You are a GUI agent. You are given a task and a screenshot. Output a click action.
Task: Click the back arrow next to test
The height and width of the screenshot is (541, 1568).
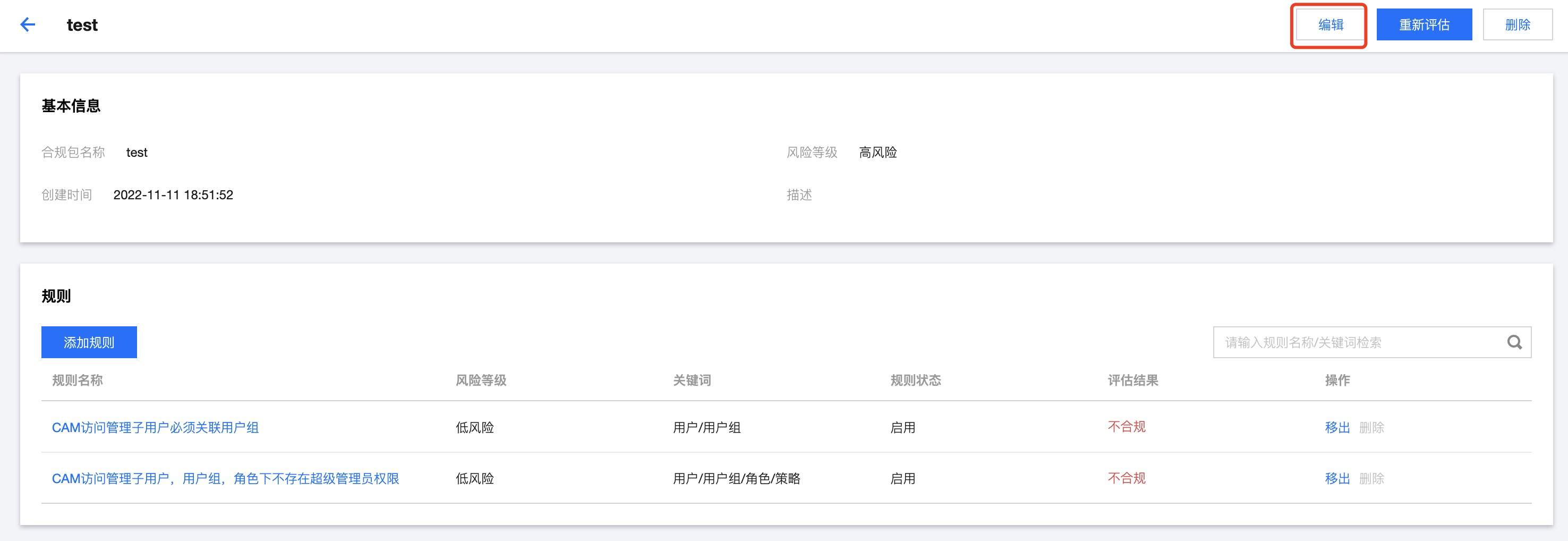click(28, 24)
